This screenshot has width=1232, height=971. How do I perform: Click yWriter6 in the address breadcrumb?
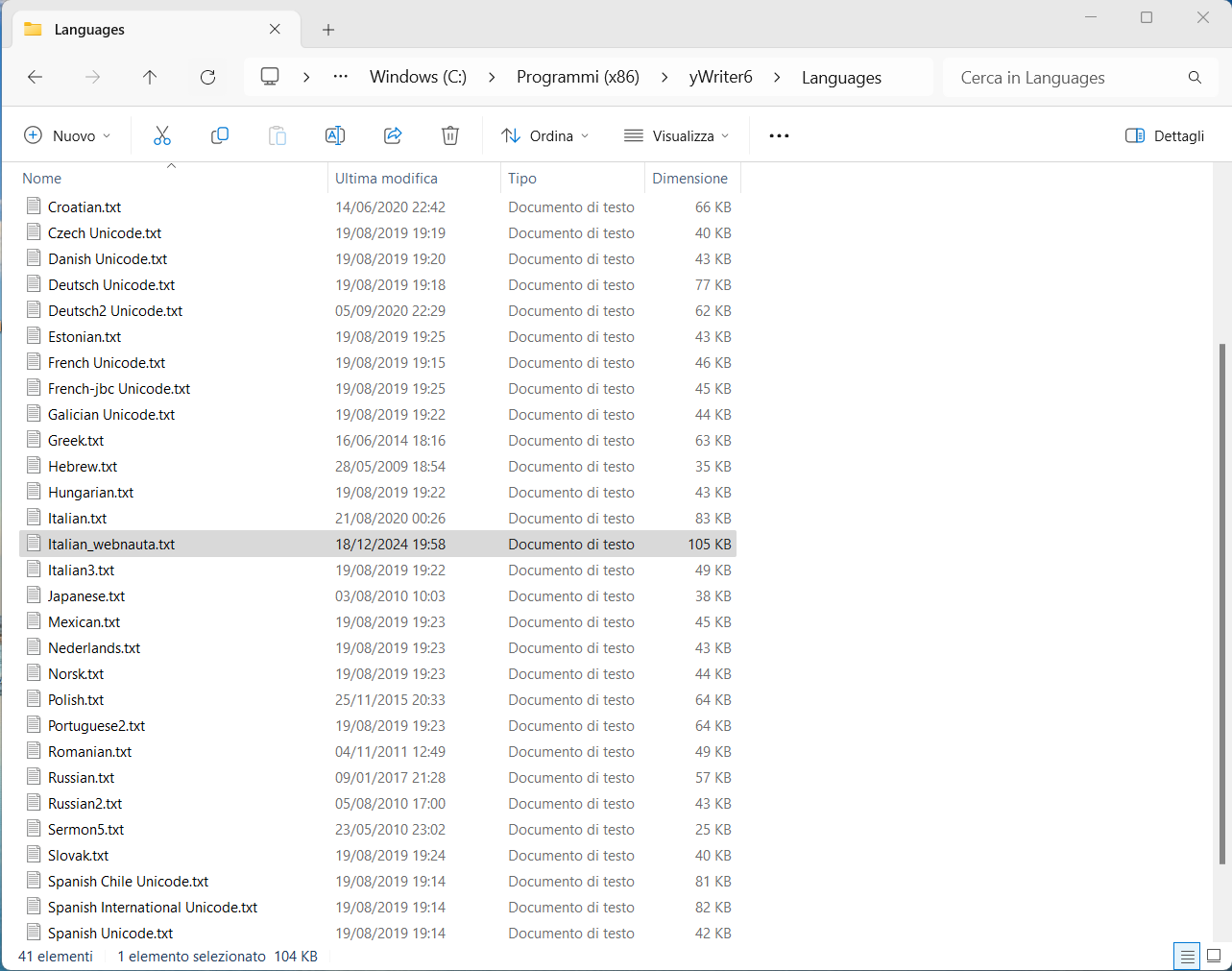click(720, 77)
